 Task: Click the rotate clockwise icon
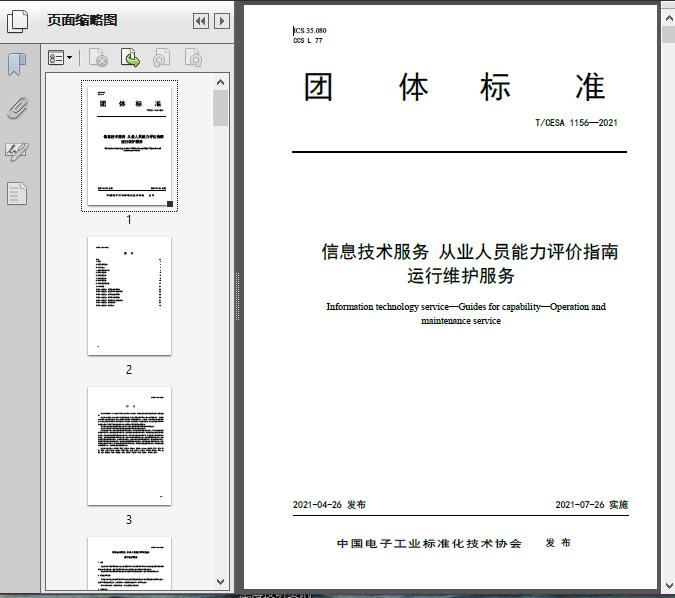[x=193, y=58]
